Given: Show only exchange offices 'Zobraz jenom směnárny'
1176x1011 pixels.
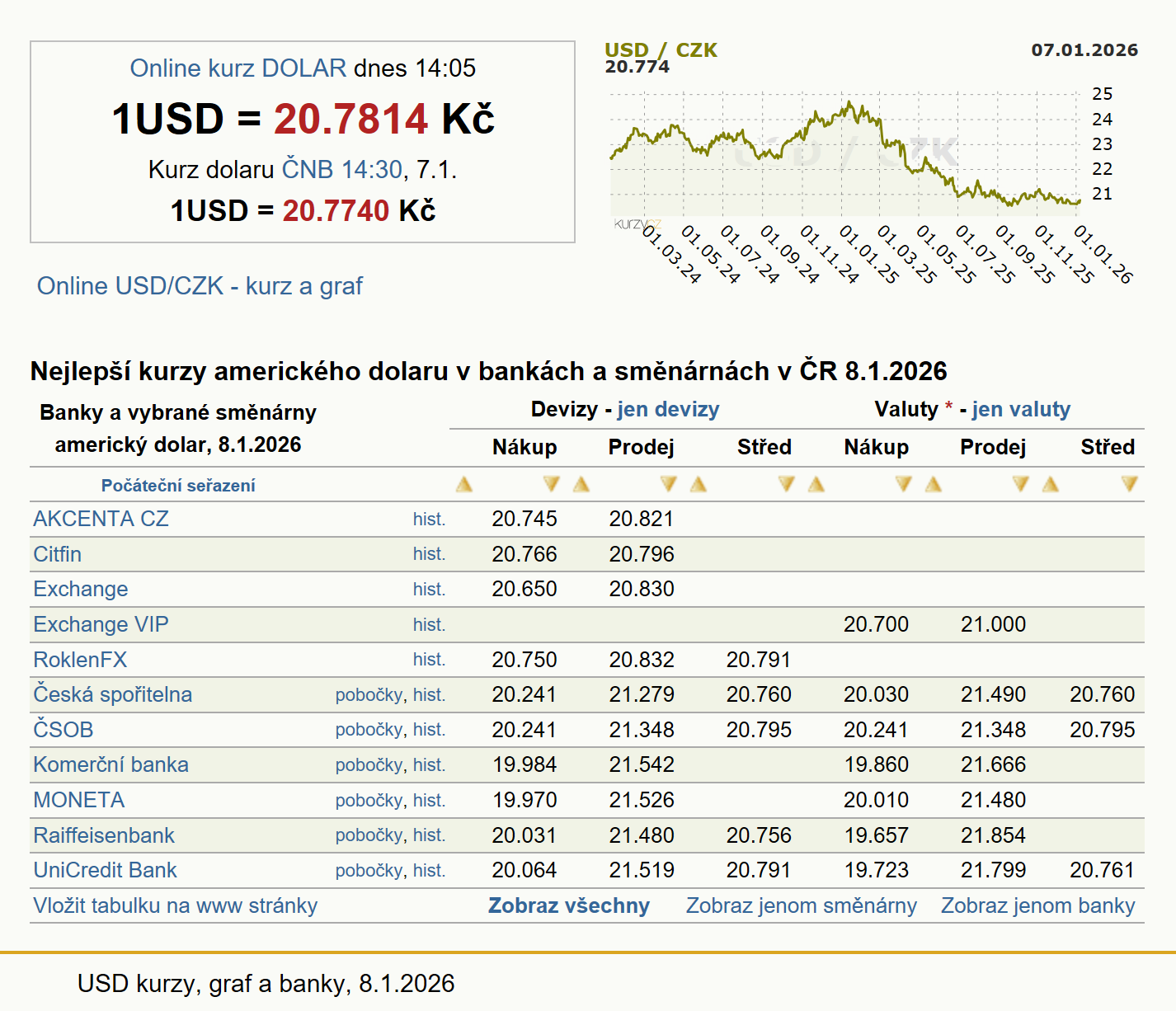Looking at the screenshot, I should pos(801,905).
